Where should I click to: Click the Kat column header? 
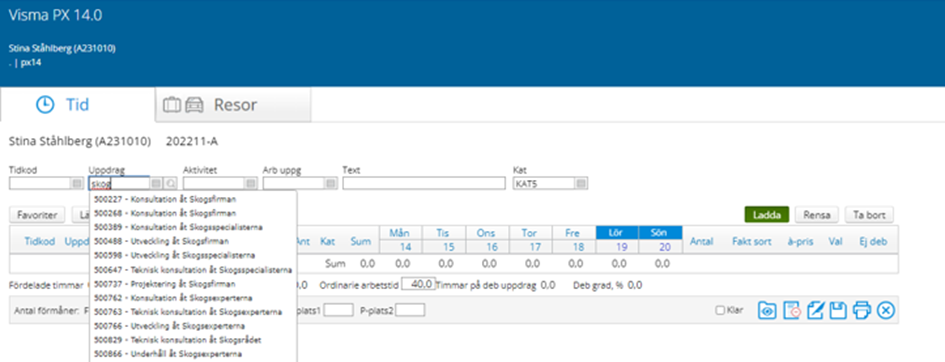coord(328,241)
